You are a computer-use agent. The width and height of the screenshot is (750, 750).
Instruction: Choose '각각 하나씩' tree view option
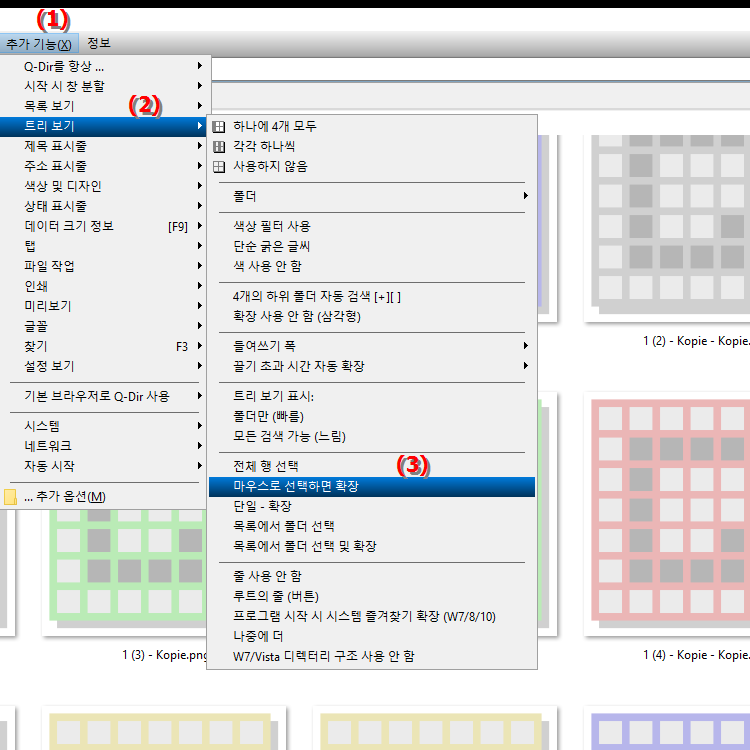(x=372, y=146)
